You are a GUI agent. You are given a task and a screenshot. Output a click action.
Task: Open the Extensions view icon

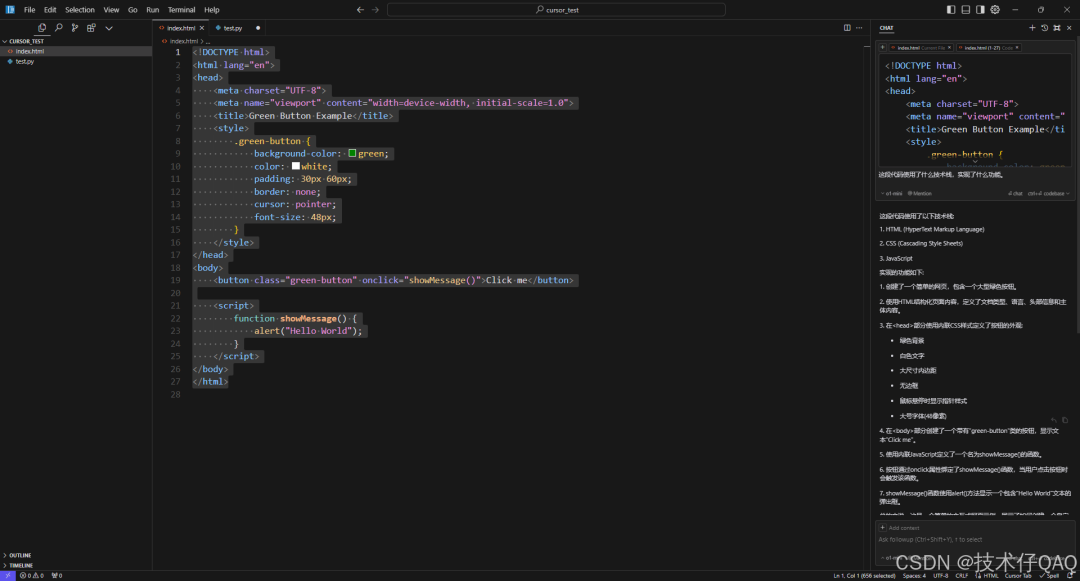[x=91, y=28]
